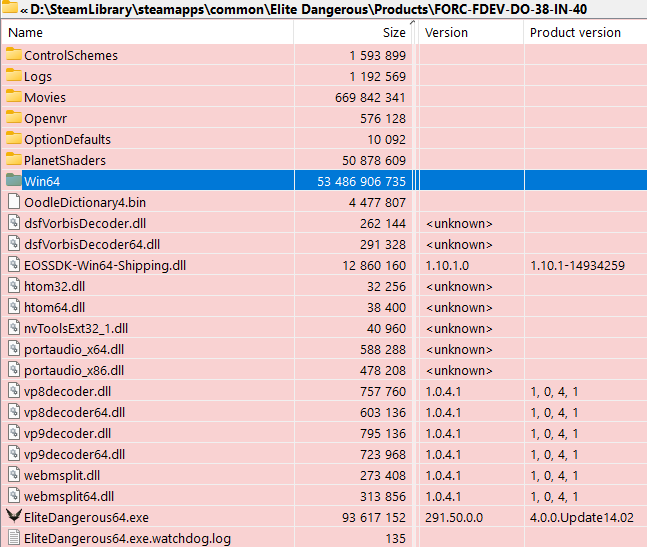Click product version 1.10.1-14934259
The width and height of the screenshot is (647, 547).
pos(578,265)
